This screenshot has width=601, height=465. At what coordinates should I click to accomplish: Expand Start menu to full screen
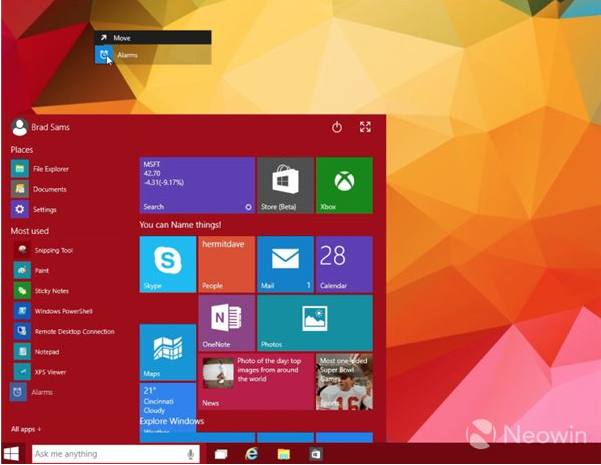pos(365,127)
